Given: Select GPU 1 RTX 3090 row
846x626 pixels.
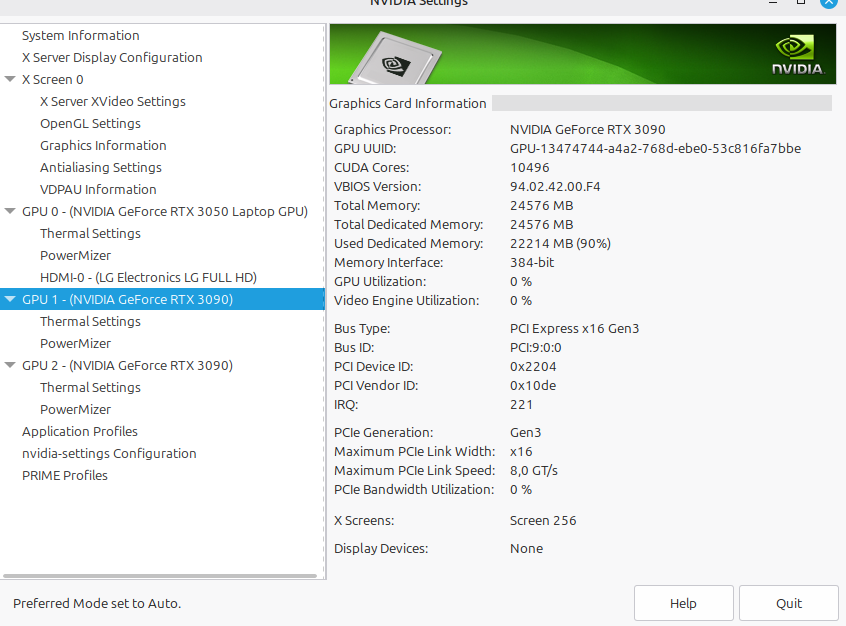Looking at the screenshot, I should 162,299.
